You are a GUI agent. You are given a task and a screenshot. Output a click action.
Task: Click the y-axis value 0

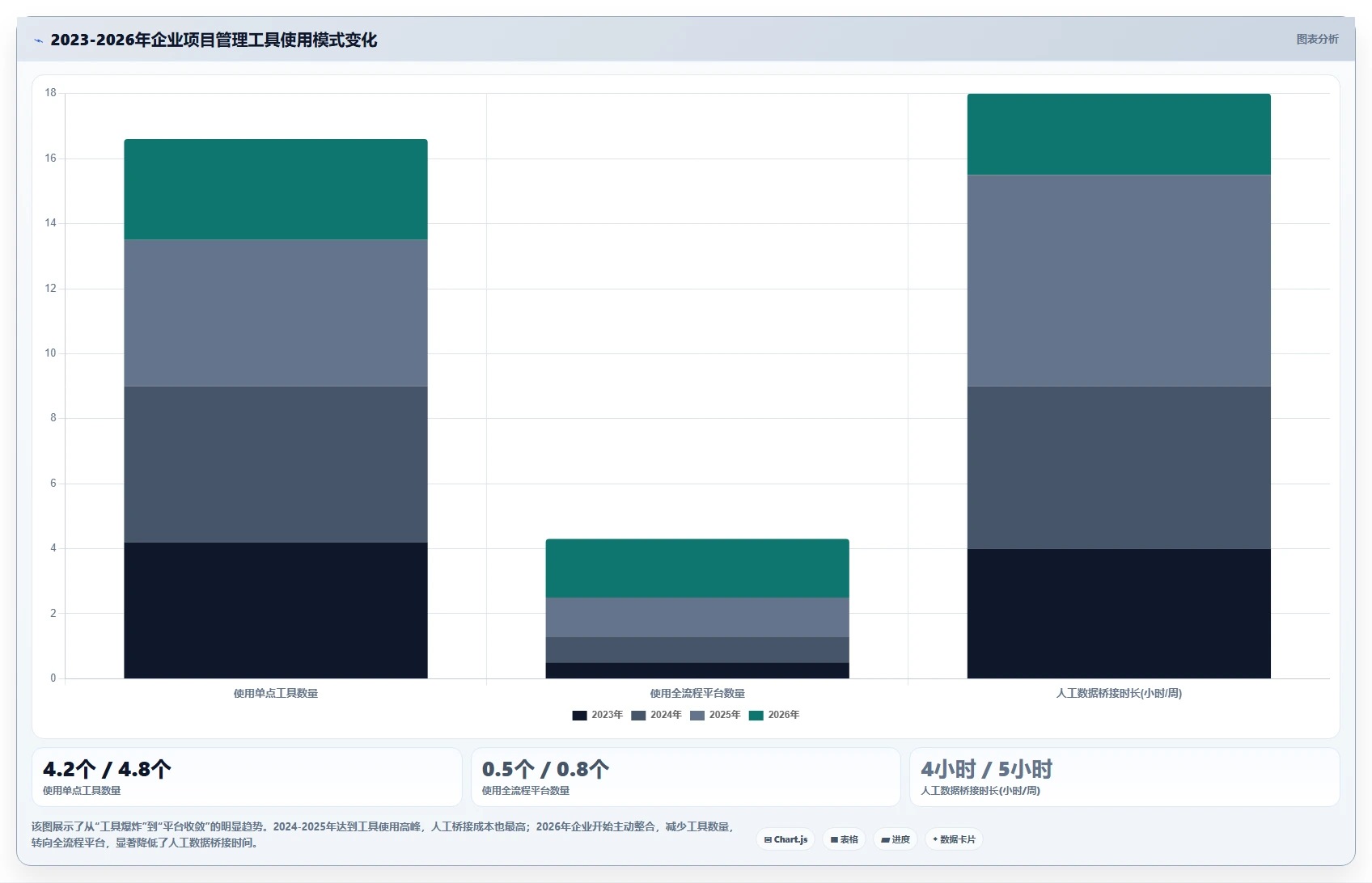[x=53, y=678]
